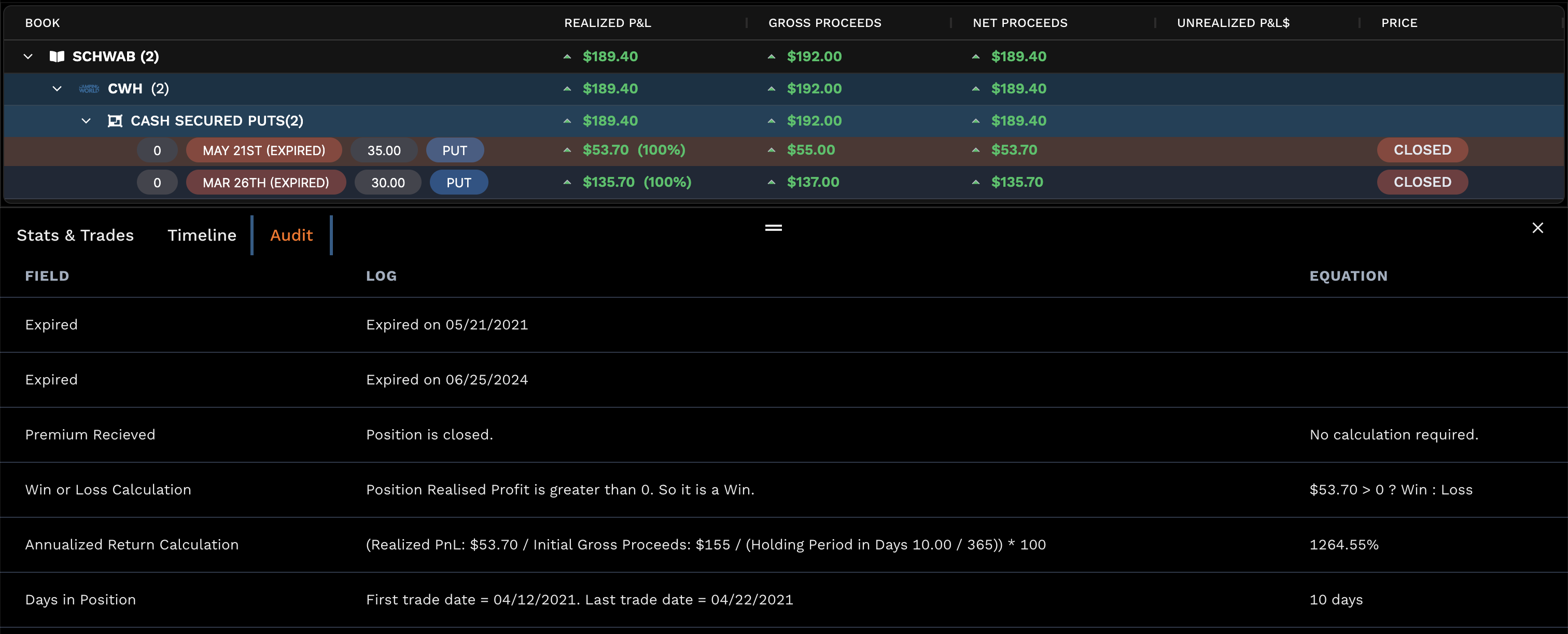Screen dimensions: 1568x634
Task: Click 'Expired on 06/25/2024' log entry
Action: pyautogui.click(x=447, y=379)
